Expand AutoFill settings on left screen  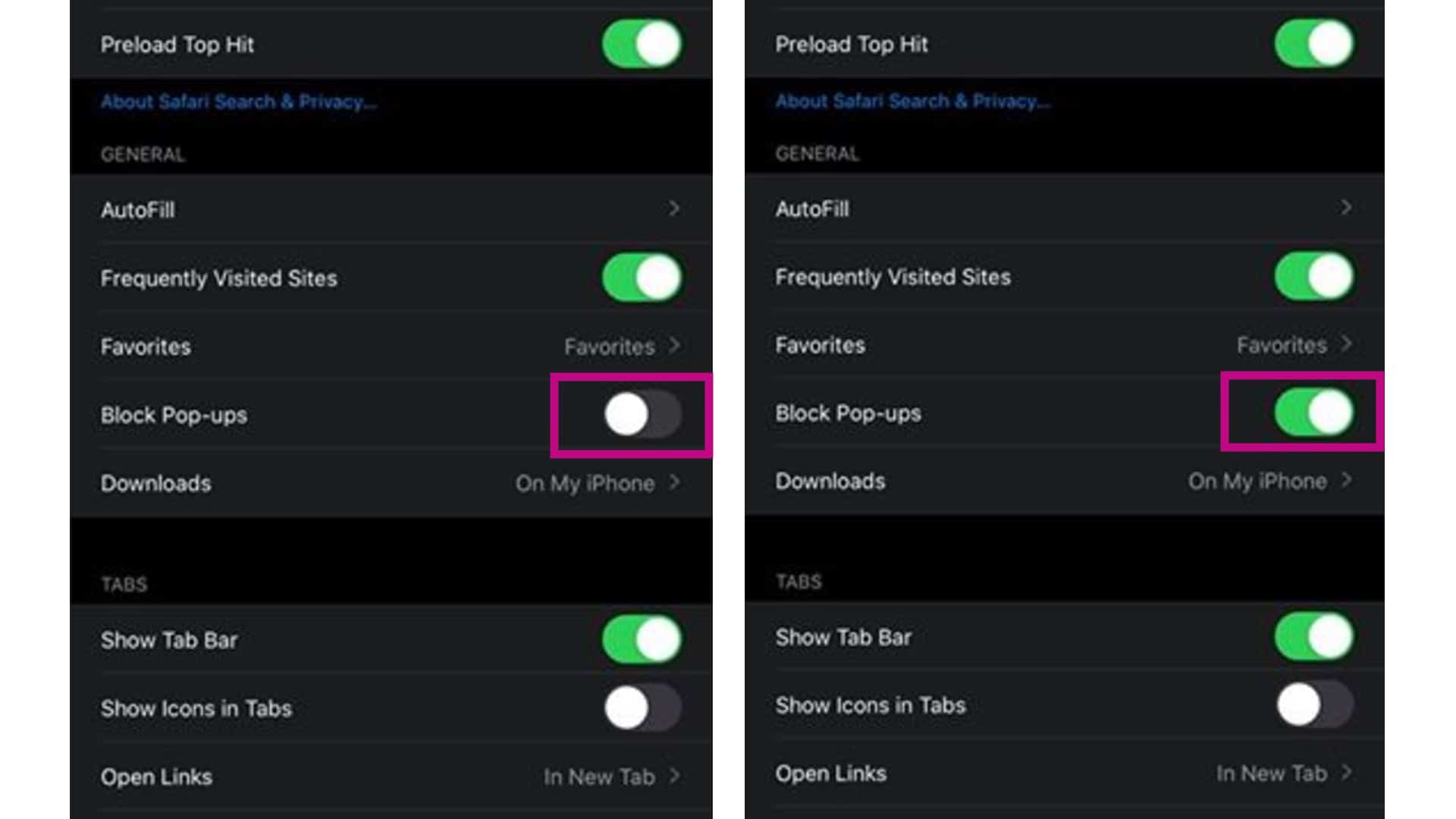(x=390, y=210)
